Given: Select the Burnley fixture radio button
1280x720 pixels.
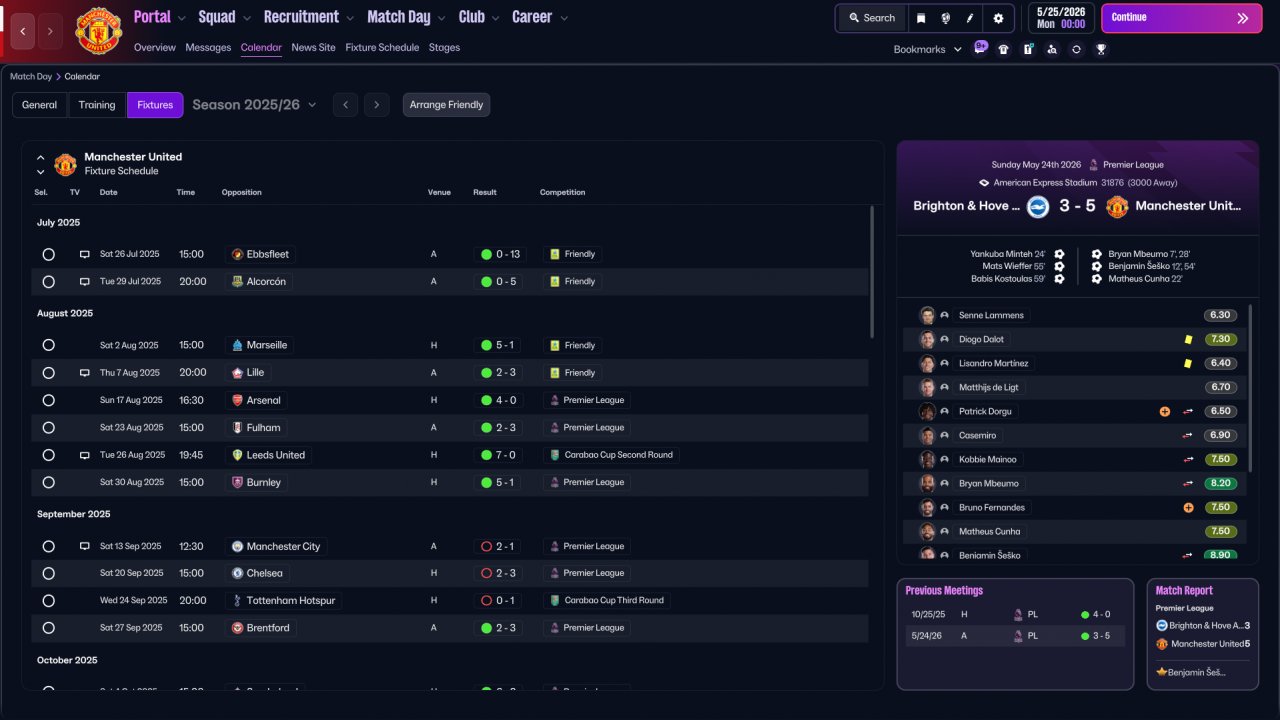Looking at the screenshot, I should pyautogui.click(x=48, y=483).
